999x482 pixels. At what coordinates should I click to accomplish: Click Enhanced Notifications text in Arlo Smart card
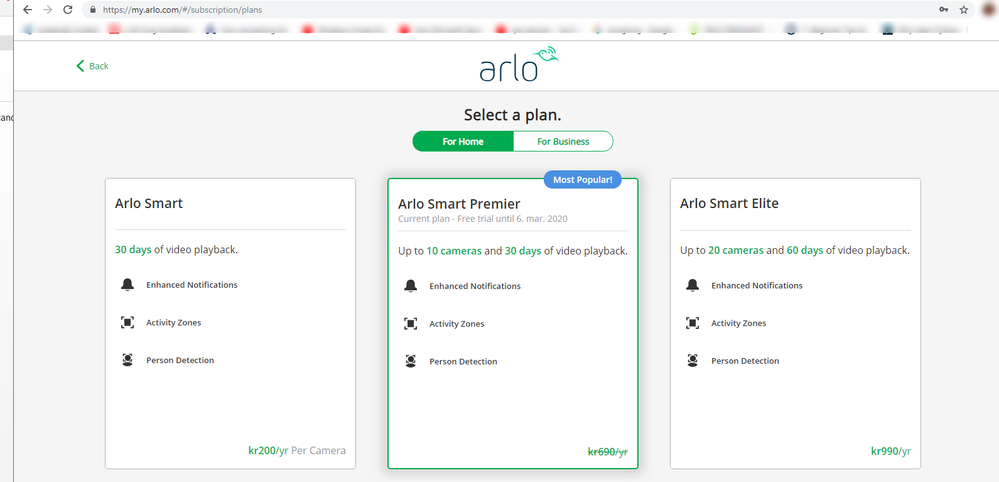(x=192, y=285)
